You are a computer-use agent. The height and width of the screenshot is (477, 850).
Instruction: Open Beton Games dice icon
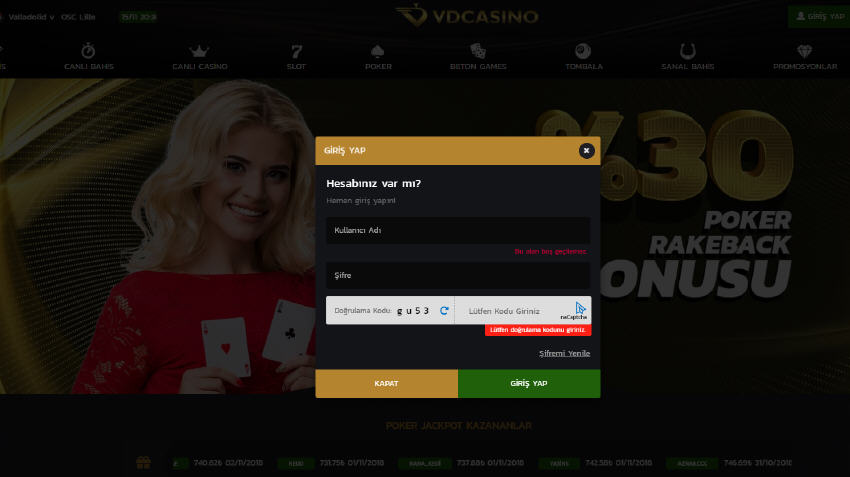(478, 51)
